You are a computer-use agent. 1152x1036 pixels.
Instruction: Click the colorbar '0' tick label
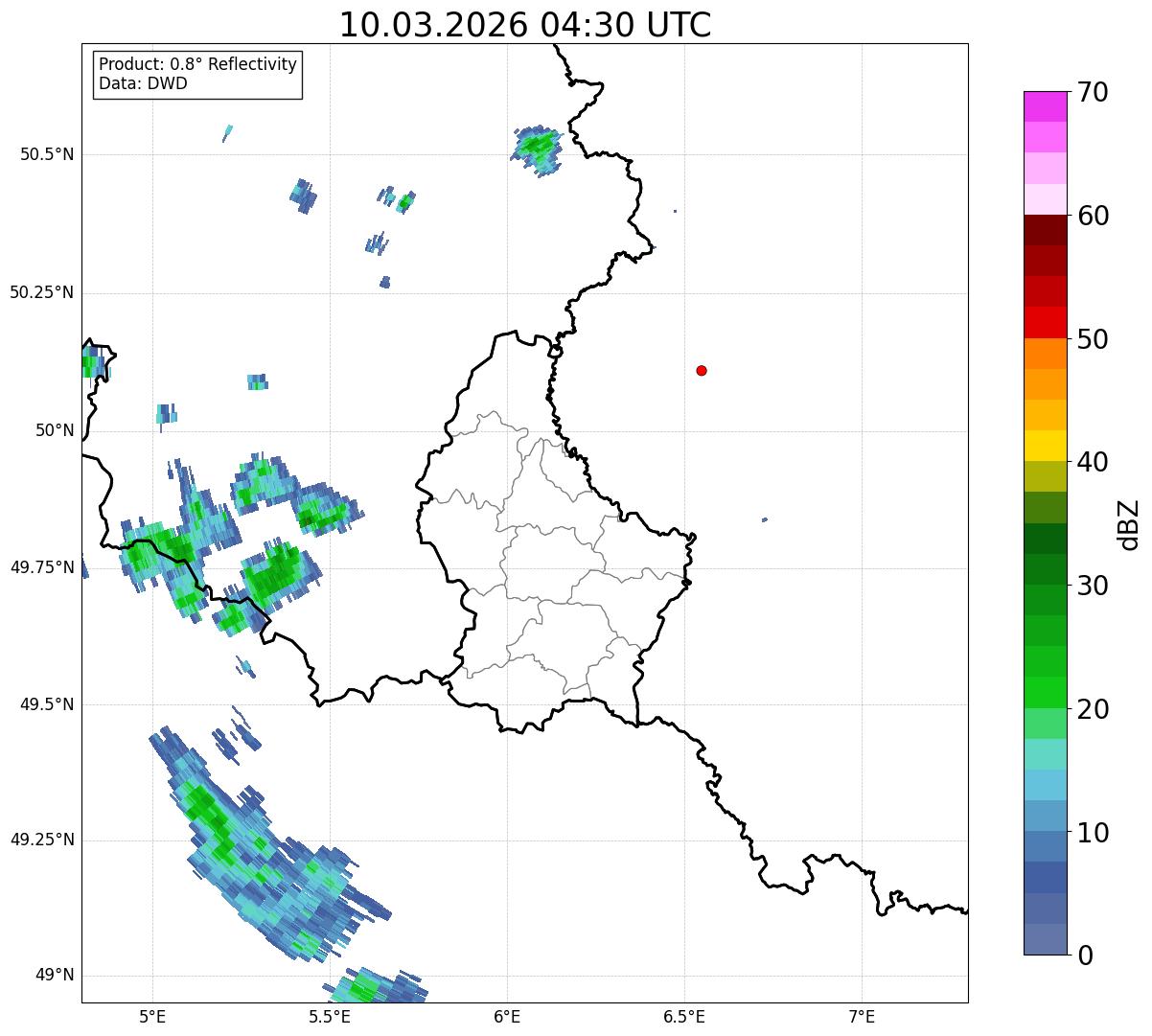(x=1085, y=955)
